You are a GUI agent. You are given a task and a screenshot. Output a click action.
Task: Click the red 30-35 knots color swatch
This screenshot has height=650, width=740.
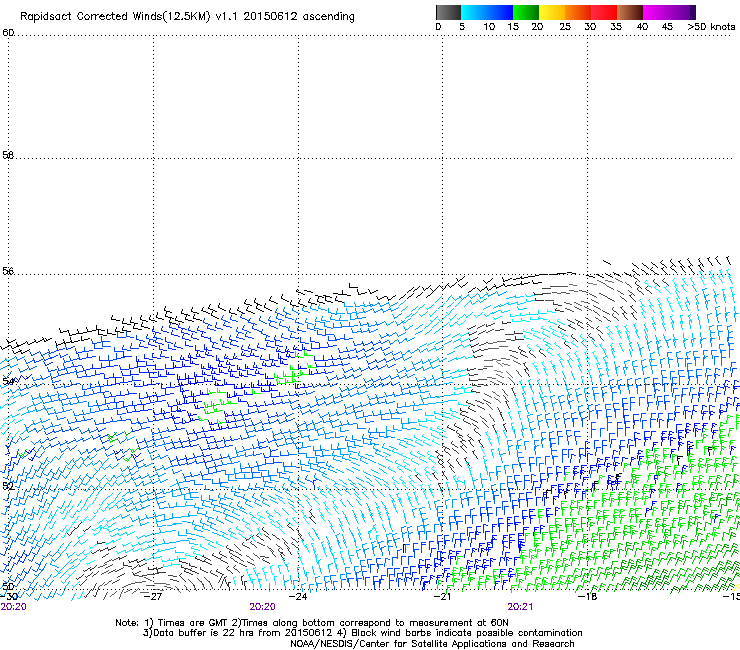pos(604,12)
